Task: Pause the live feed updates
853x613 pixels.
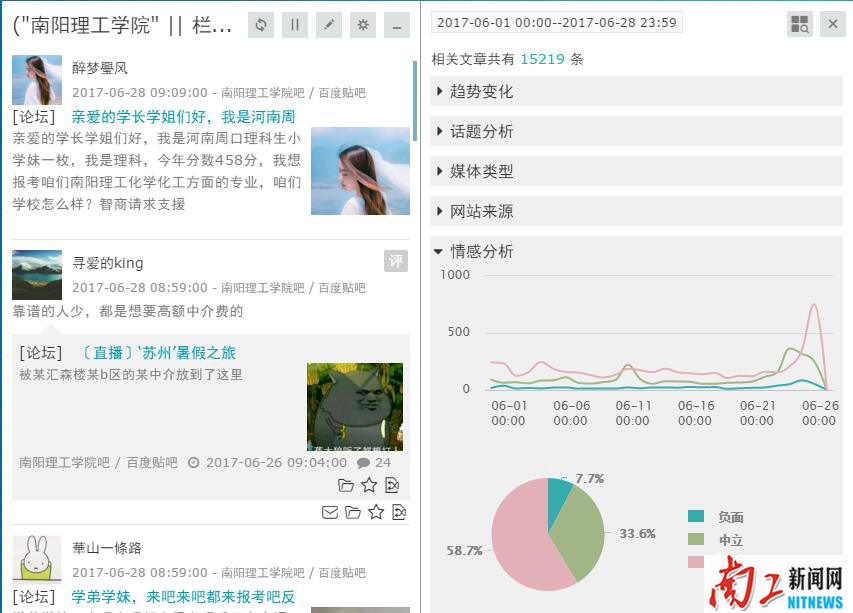Action: 295,25
